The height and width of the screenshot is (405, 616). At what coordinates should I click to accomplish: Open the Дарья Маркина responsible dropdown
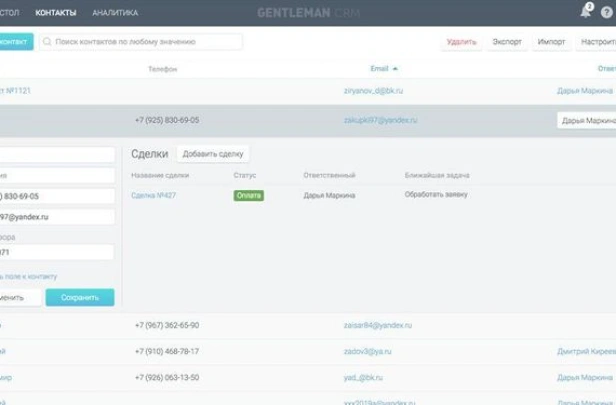point(586,120)
